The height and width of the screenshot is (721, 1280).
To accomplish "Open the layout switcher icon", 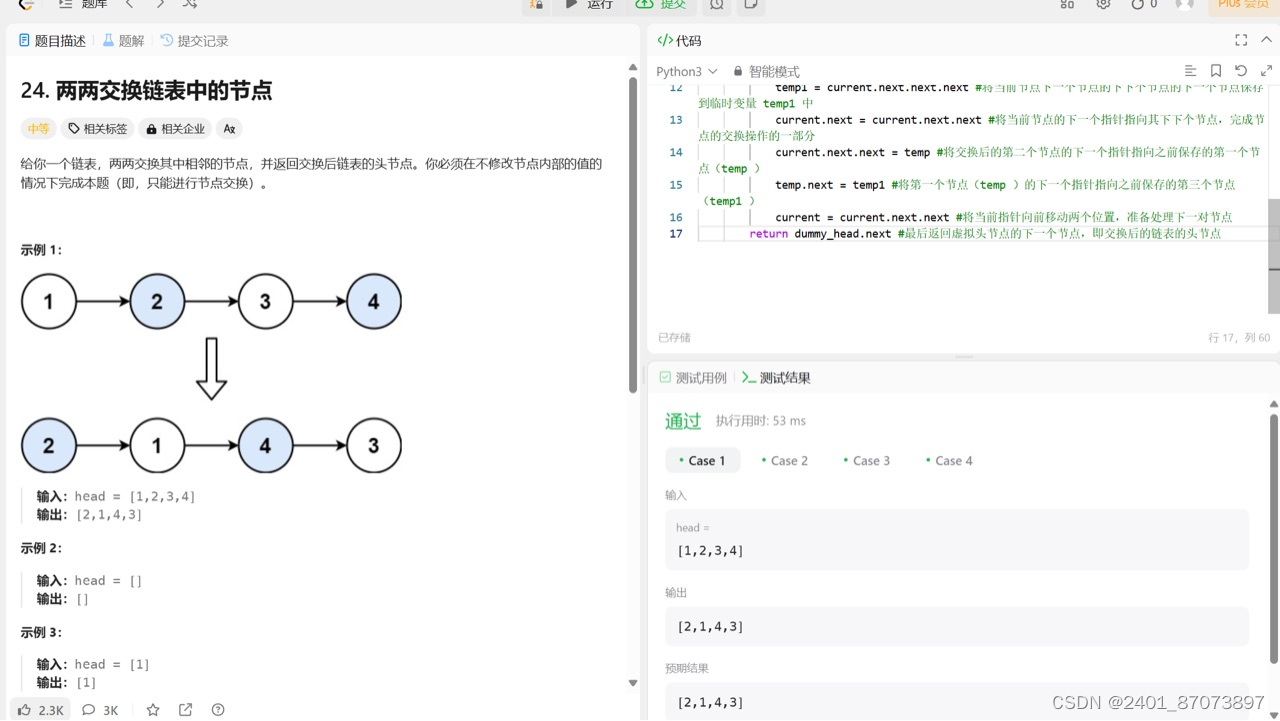I will pos(1067,4).
